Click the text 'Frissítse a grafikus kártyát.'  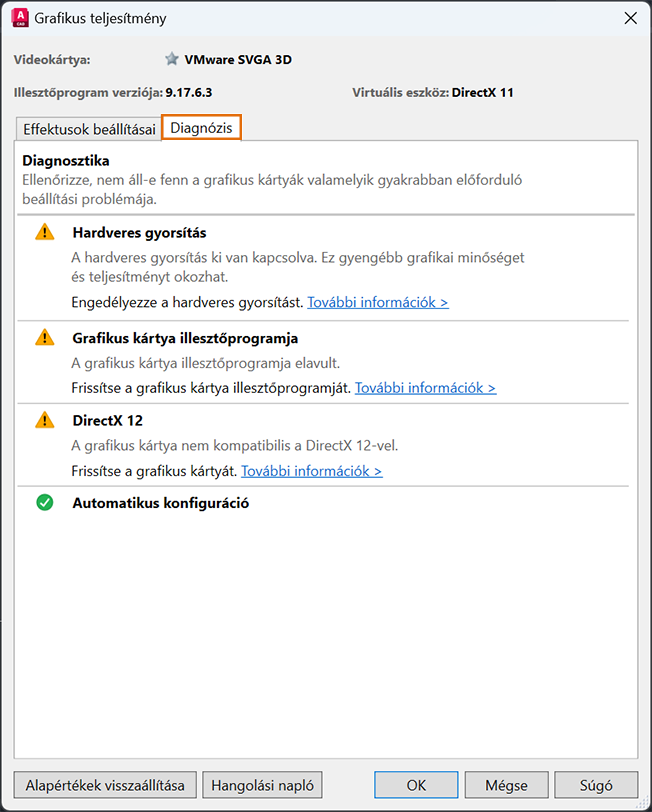154,471
